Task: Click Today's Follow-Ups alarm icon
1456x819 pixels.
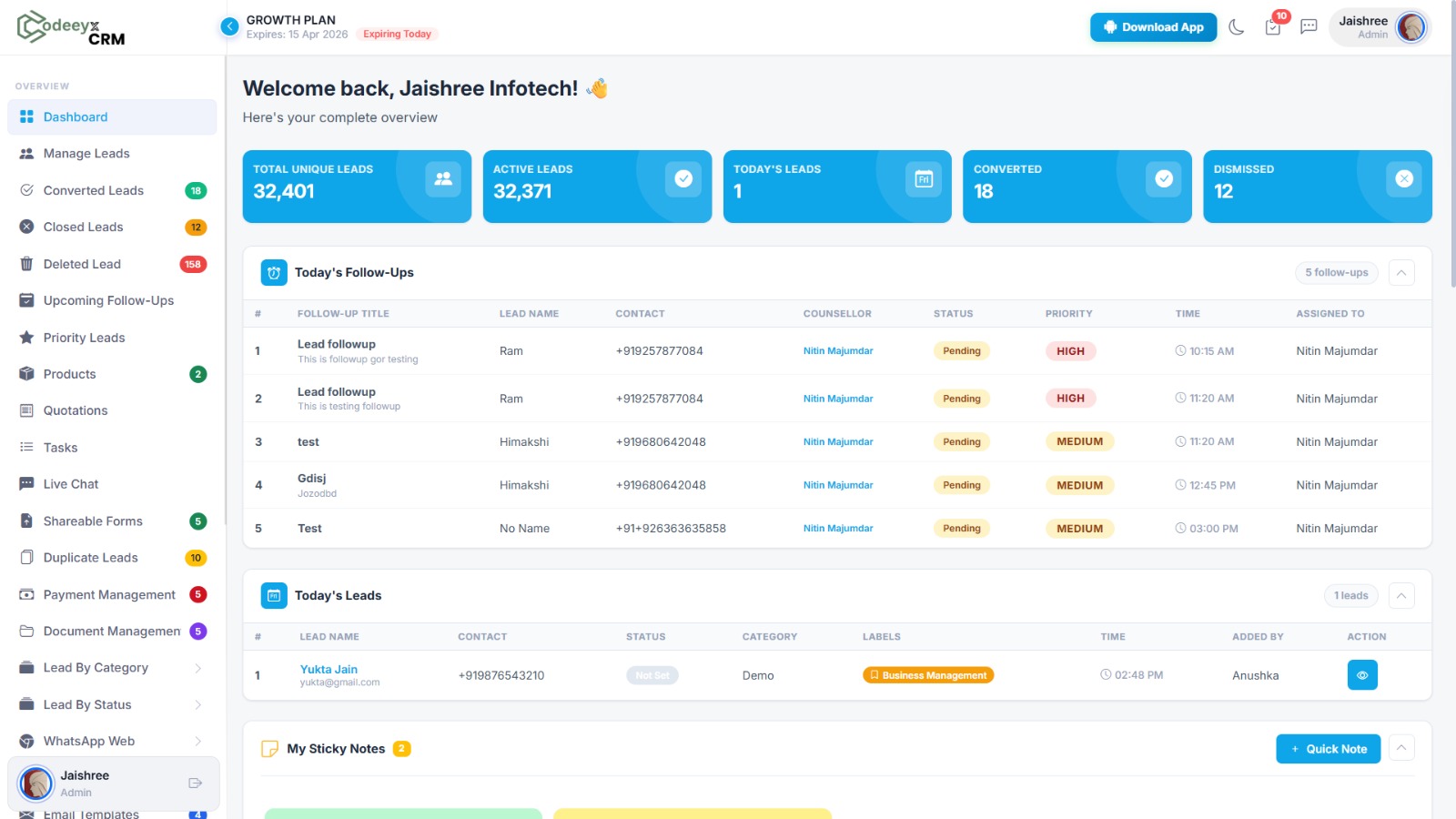Action: click(x=274, y=273)
